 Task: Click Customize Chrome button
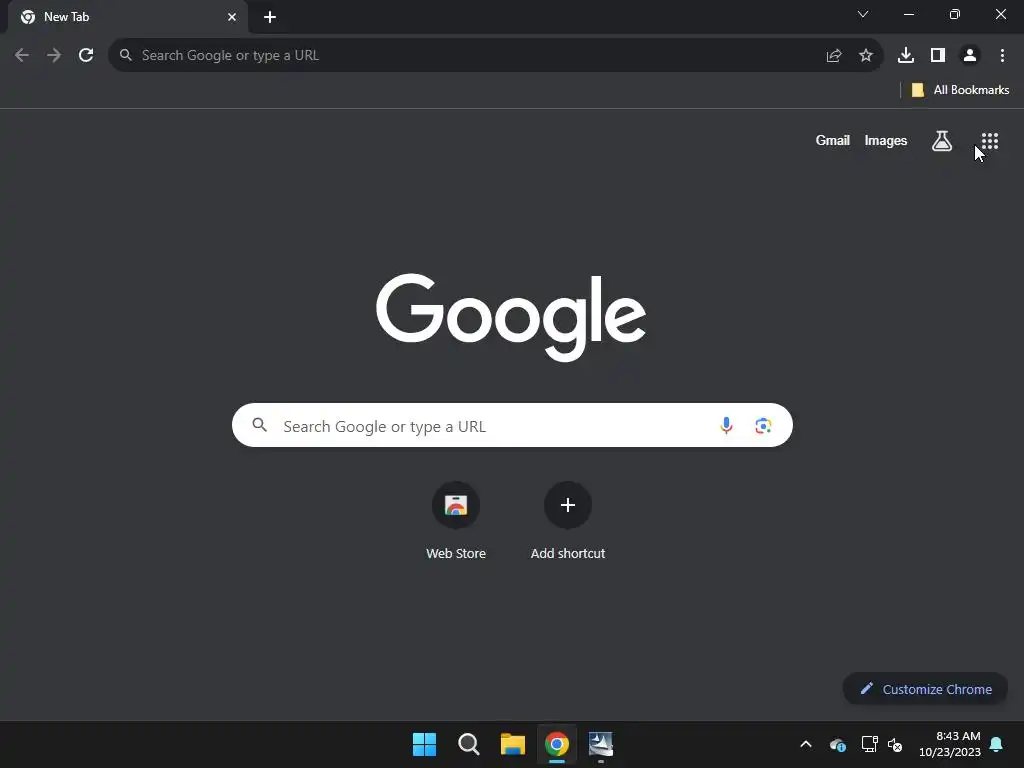pyautogui.click(x=925, y=689)
